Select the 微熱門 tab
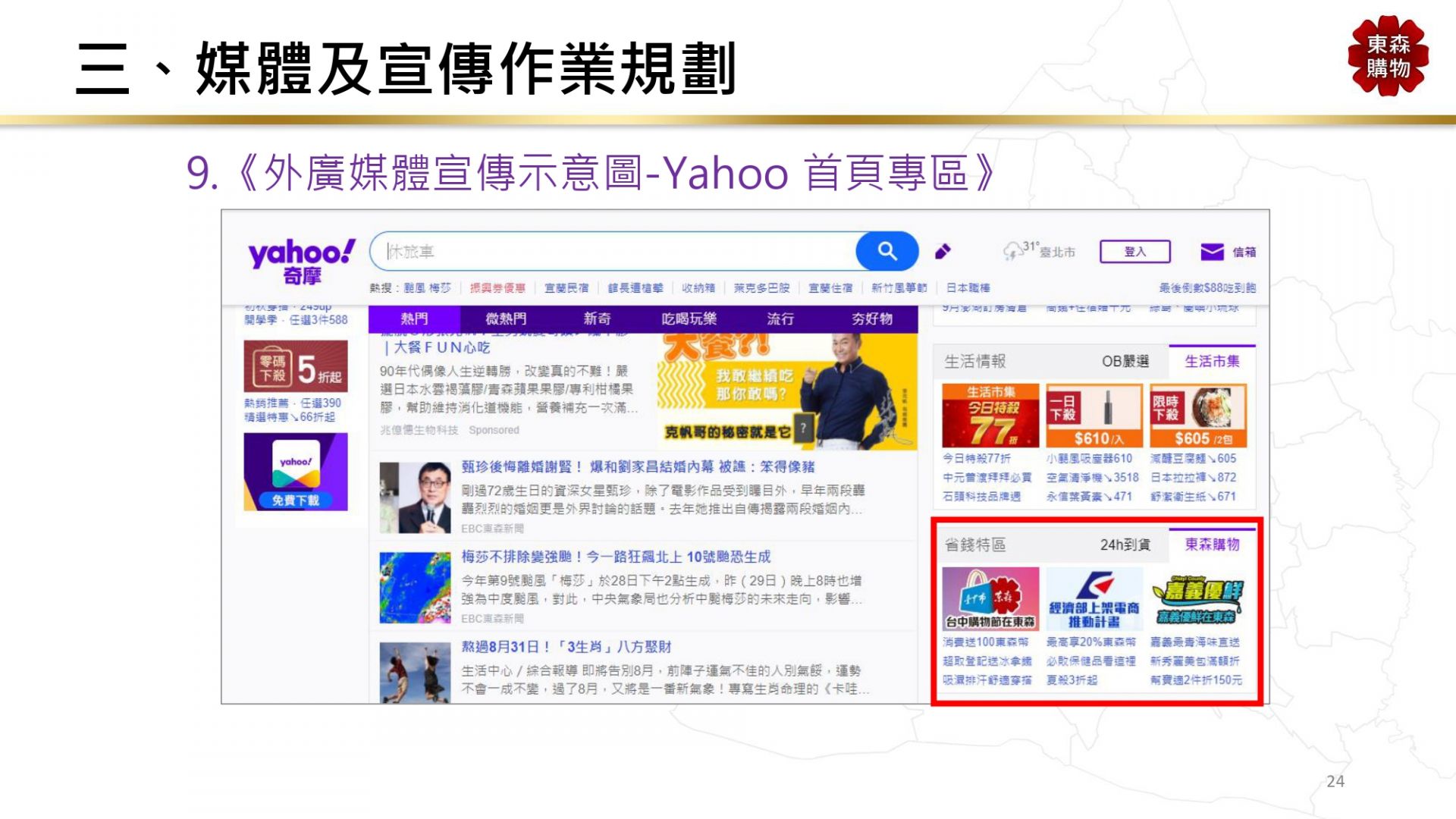1456x819 pixels. click(506, 318)
